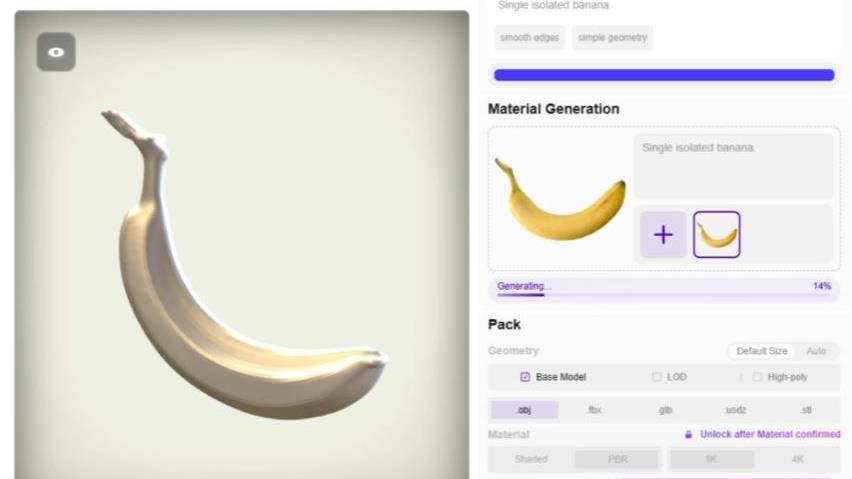This screenshot has height=479, width=852.
Task: Click the Generating progress bar
Action: pyautogui.click(x=663, y=289)
